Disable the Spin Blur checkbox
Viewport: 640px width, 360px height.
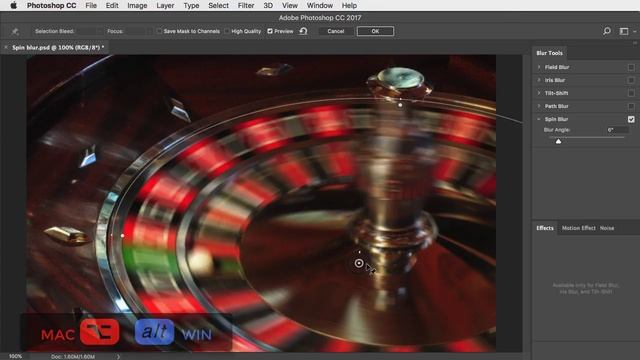click(x=631, y=119)
